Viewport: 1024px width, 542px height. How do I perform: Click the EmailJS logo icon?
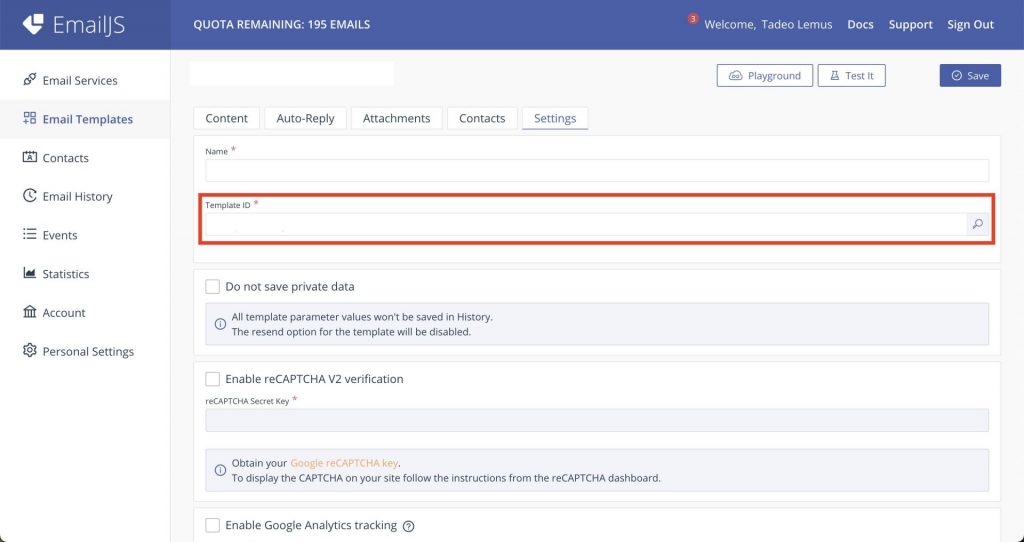(33, 24)
